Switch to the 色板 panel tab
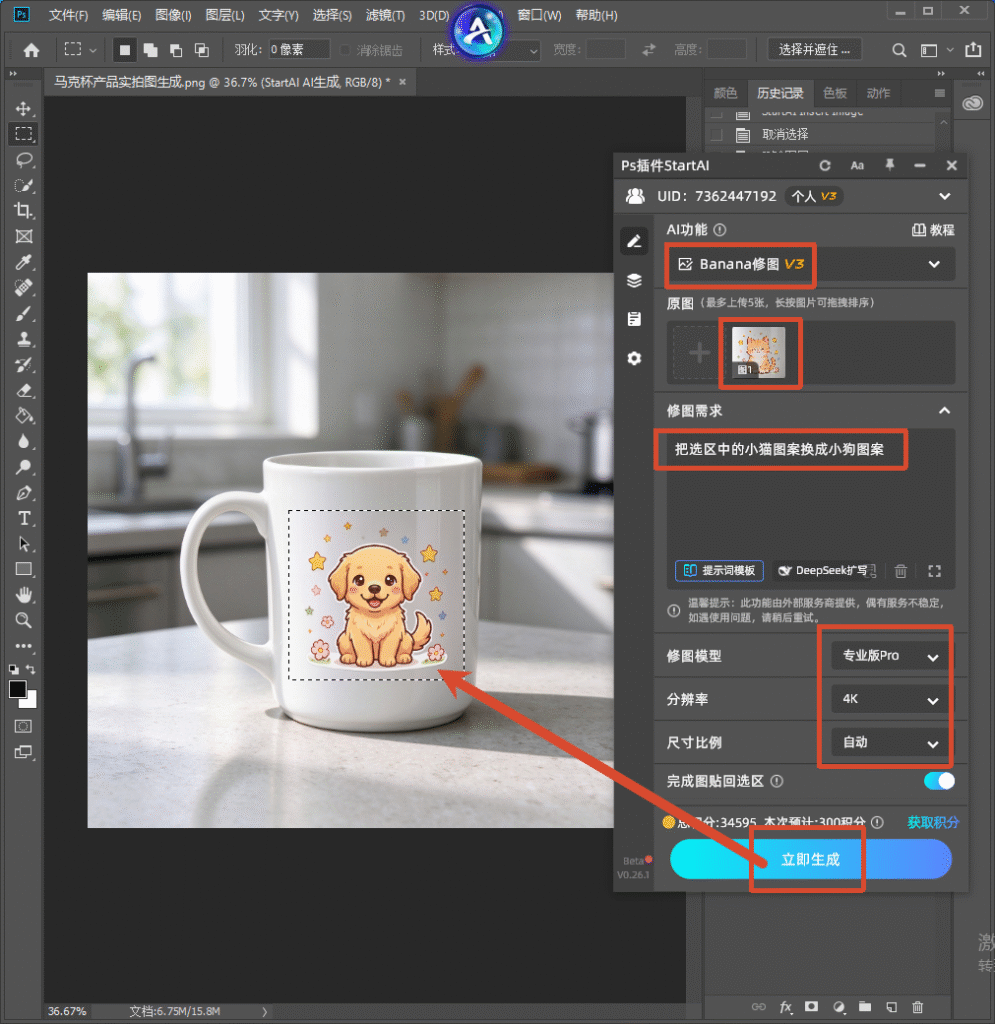Viewport: 995px width, 1024px height. tap(835, 93)
